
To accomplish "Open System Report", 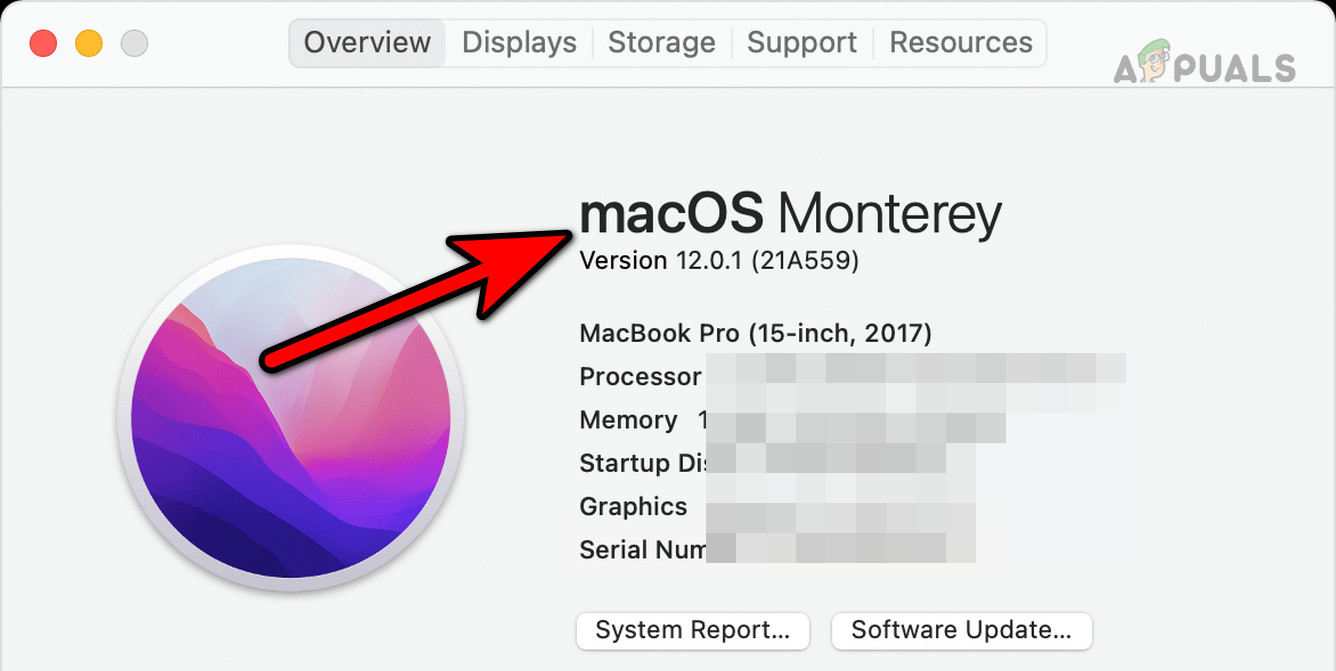I will pos(692,631).
